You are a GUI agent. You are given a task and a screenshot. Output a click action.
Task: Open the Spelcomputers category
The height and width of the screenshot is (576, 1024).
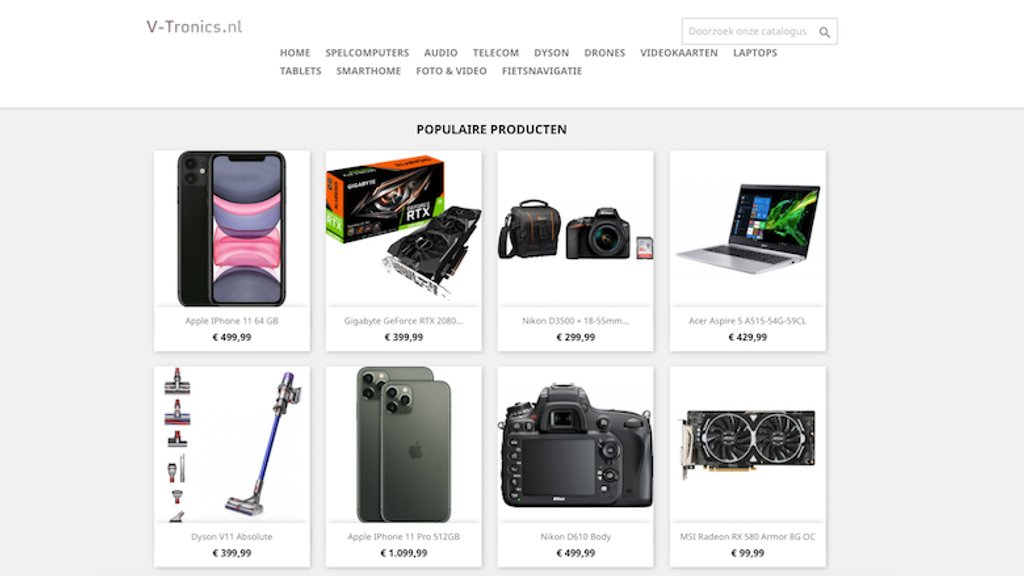pos(367,53)
